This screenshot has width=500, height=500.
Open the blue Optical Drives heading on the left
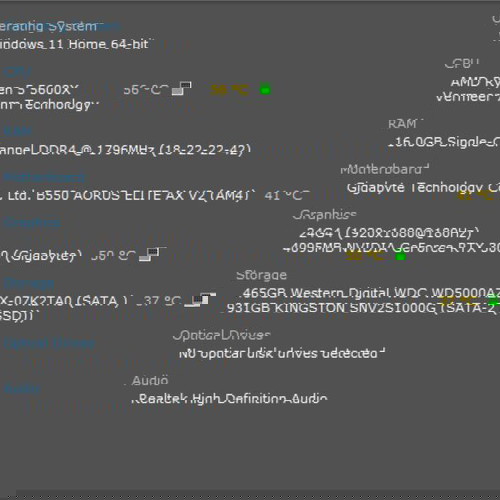point(49,343)
